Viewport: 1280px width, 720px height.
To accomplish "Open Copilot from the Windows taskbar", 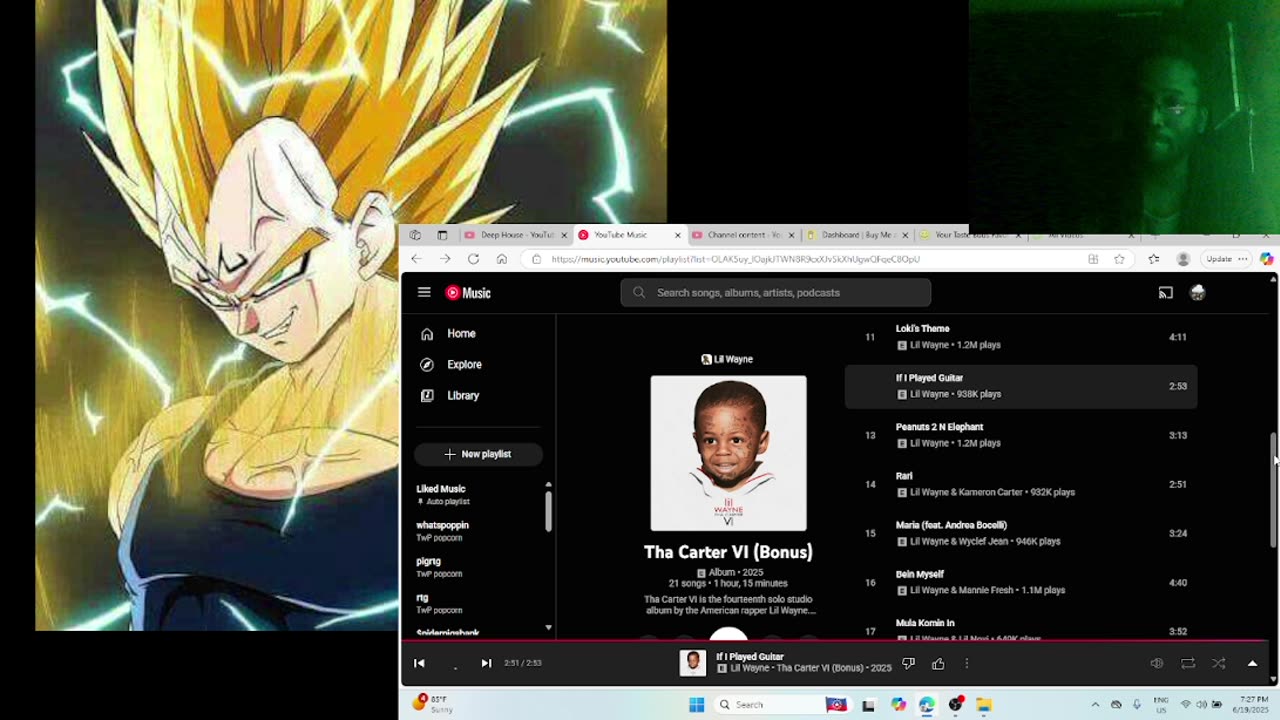I will coord(898,705).
